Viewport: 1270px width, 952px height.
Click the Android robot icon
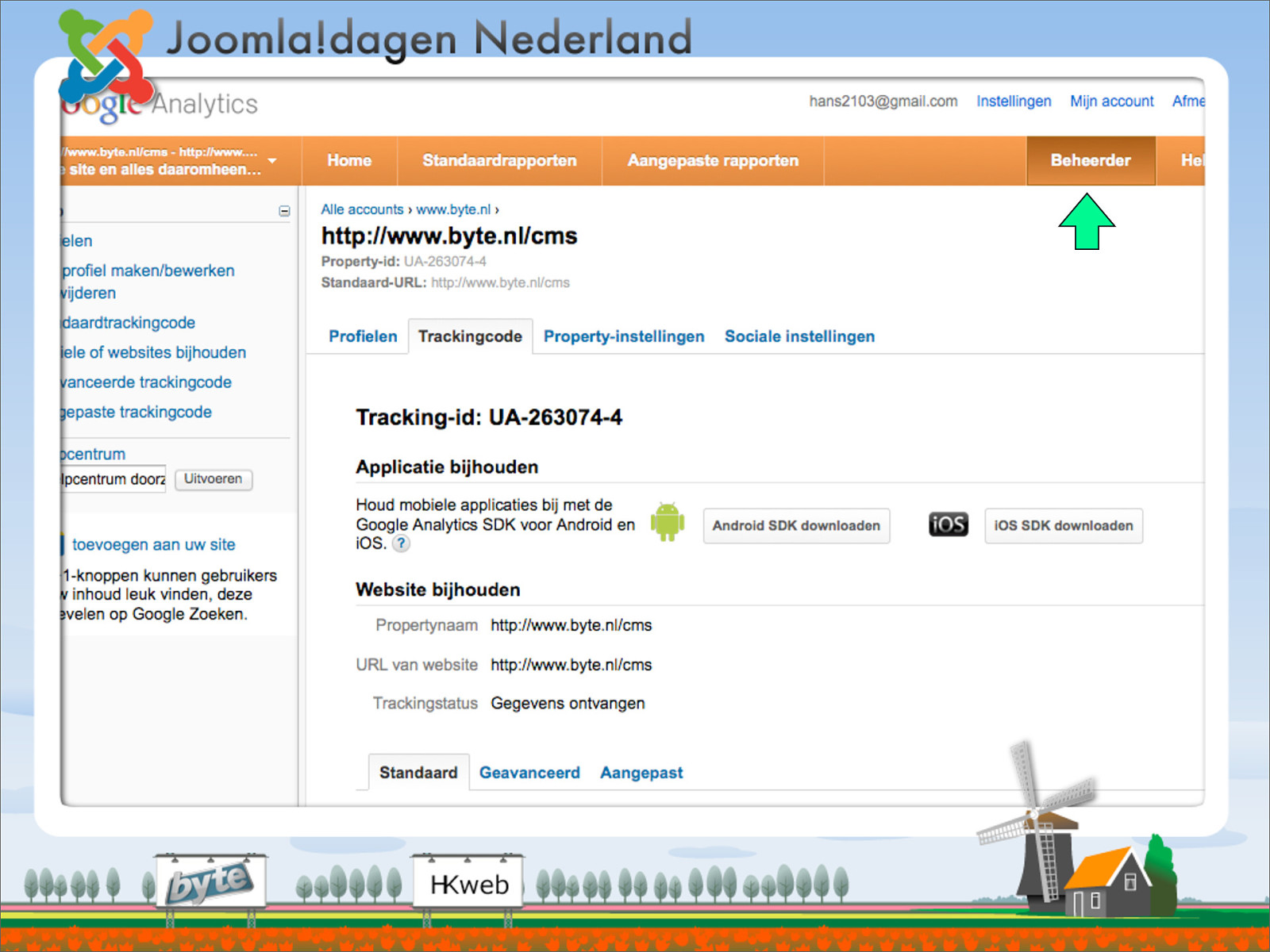tap(668, 522)
